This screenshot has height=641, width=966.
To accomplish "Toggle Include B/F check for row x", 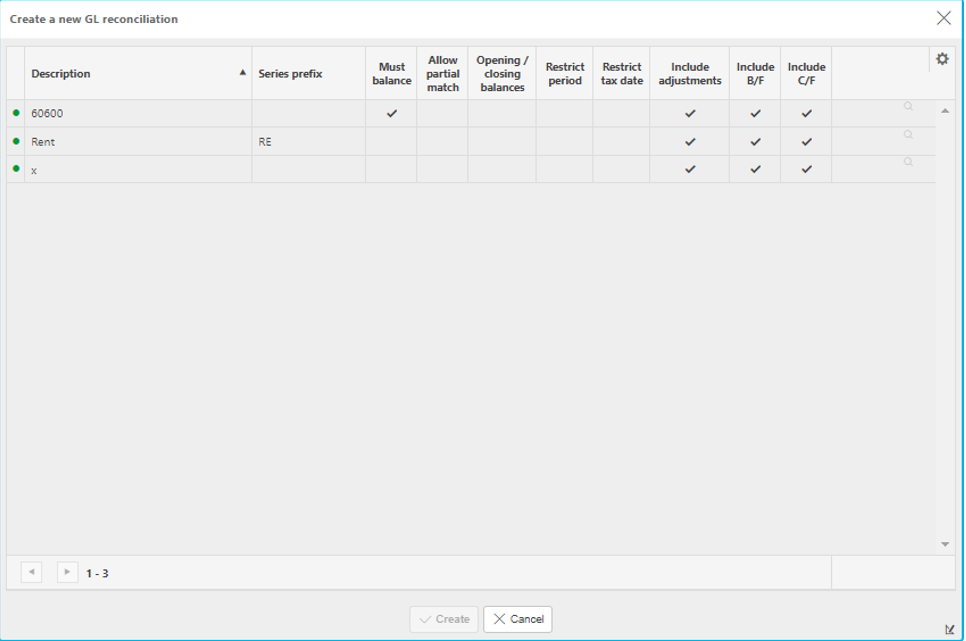I will pos(755,169).
